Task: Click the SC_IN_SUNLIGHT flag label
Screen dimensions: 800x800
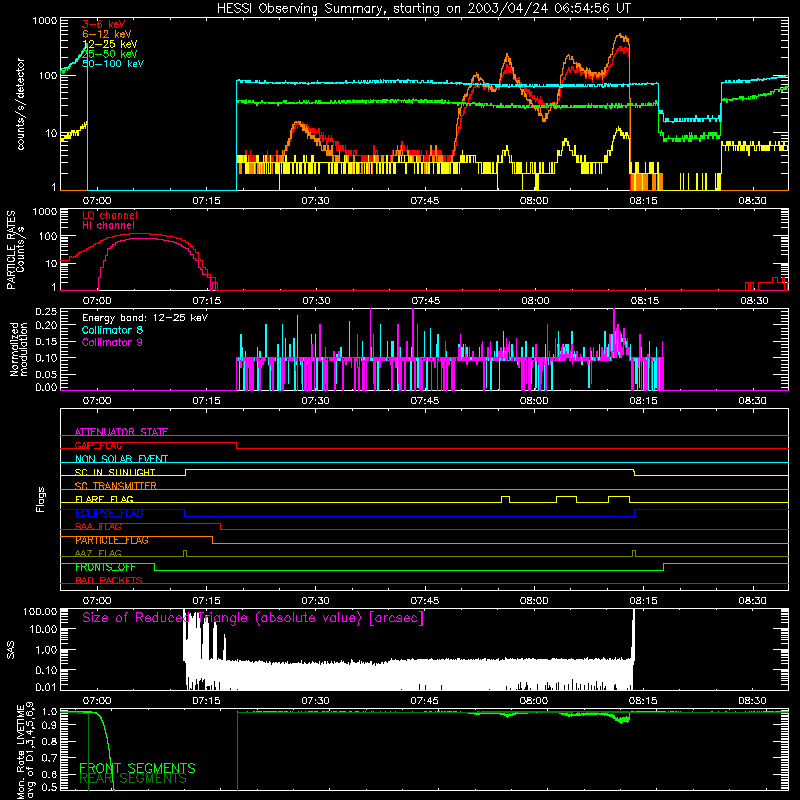Action: tap(115, 472)
